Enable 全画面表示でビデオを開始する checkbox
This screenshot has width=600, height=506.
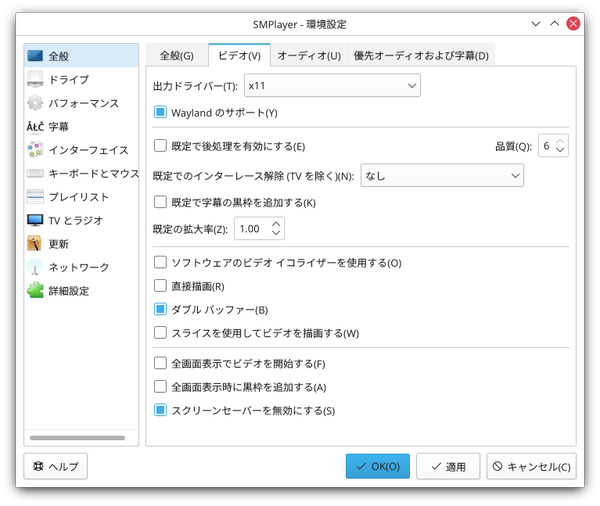coord(160,363)
